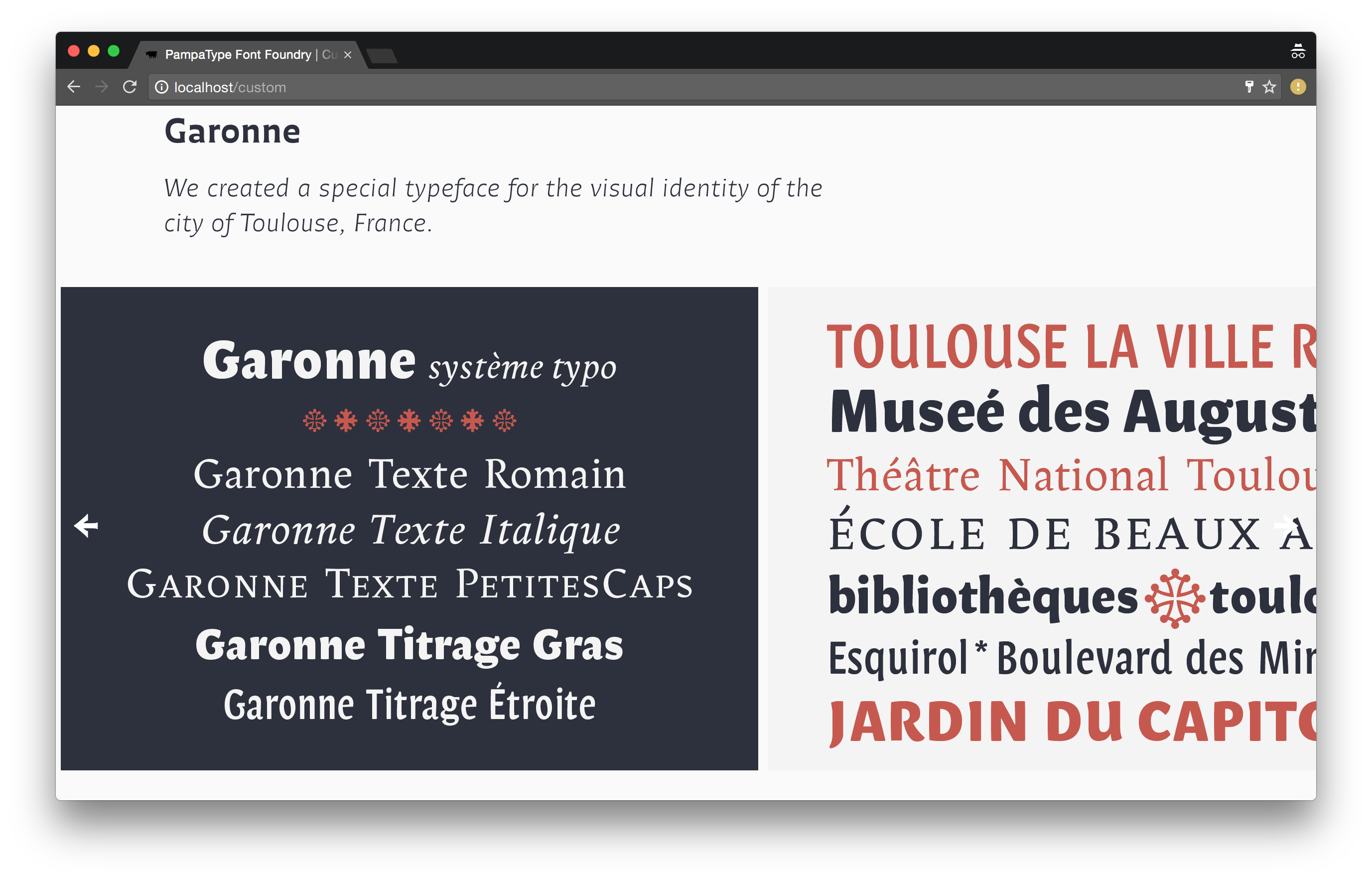
Task: Click the incognito icon in the title bar
Action: click(x=1298, y=51)
